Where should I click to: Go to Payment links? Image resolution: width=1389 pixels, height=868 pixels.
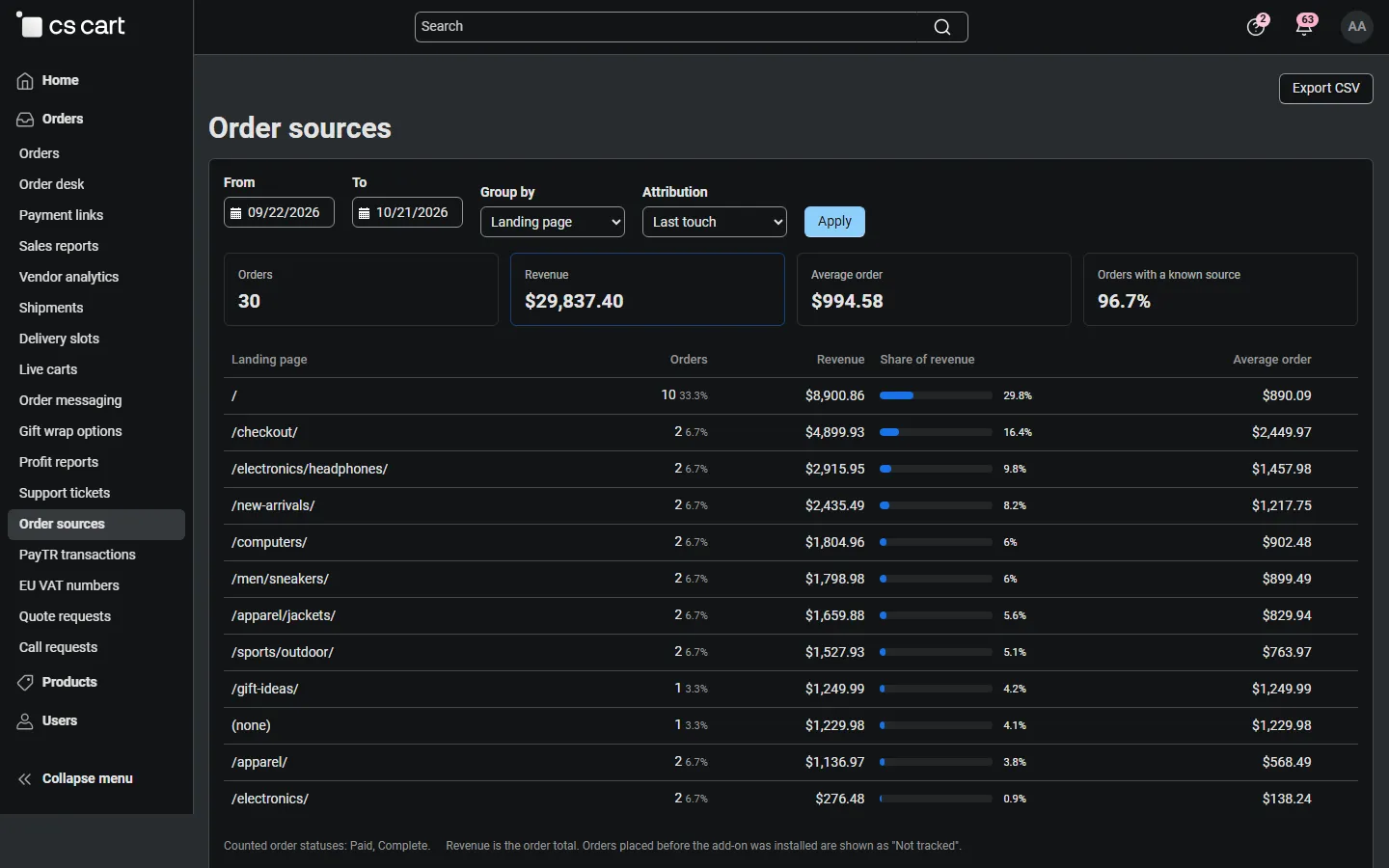pos(61,215)
